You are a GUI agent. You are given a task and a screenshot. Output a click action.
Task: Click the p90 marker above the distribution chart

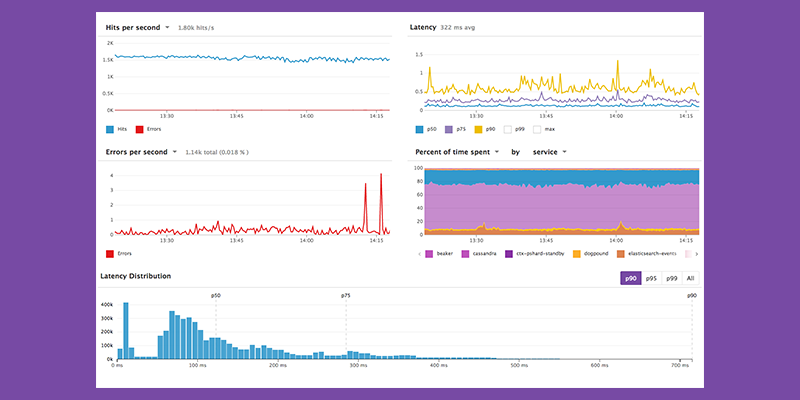tap(692, 295)
